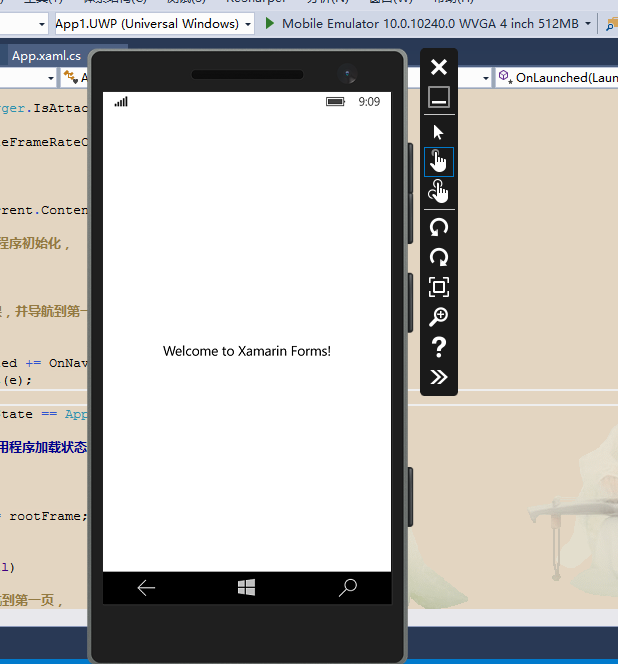Rotate the emulator right
This screenshot has width=618, height=664.
coord(438,257)
